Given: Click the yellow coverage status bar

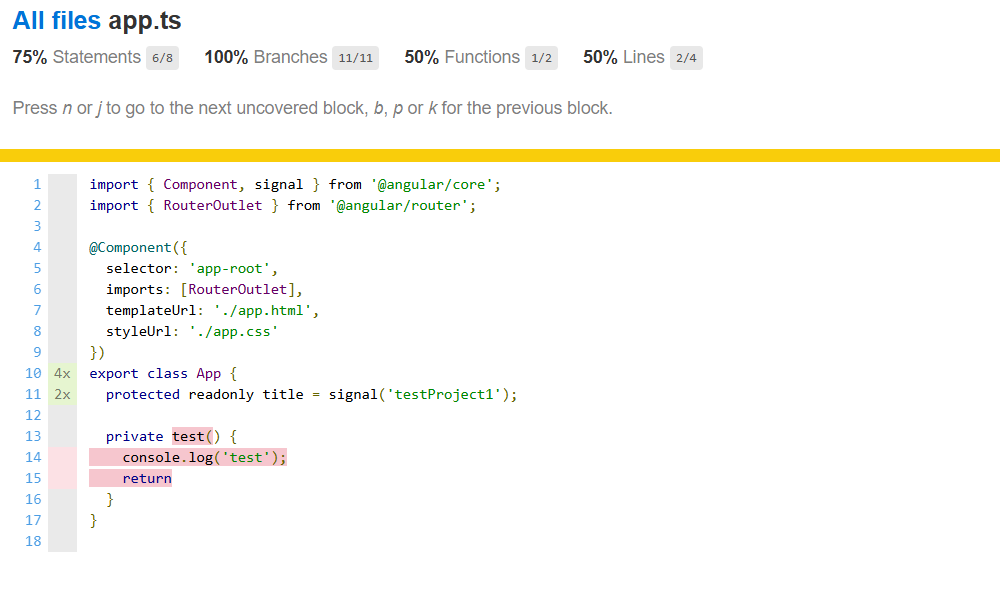Looking at the screenshot, I should (500, 155).
